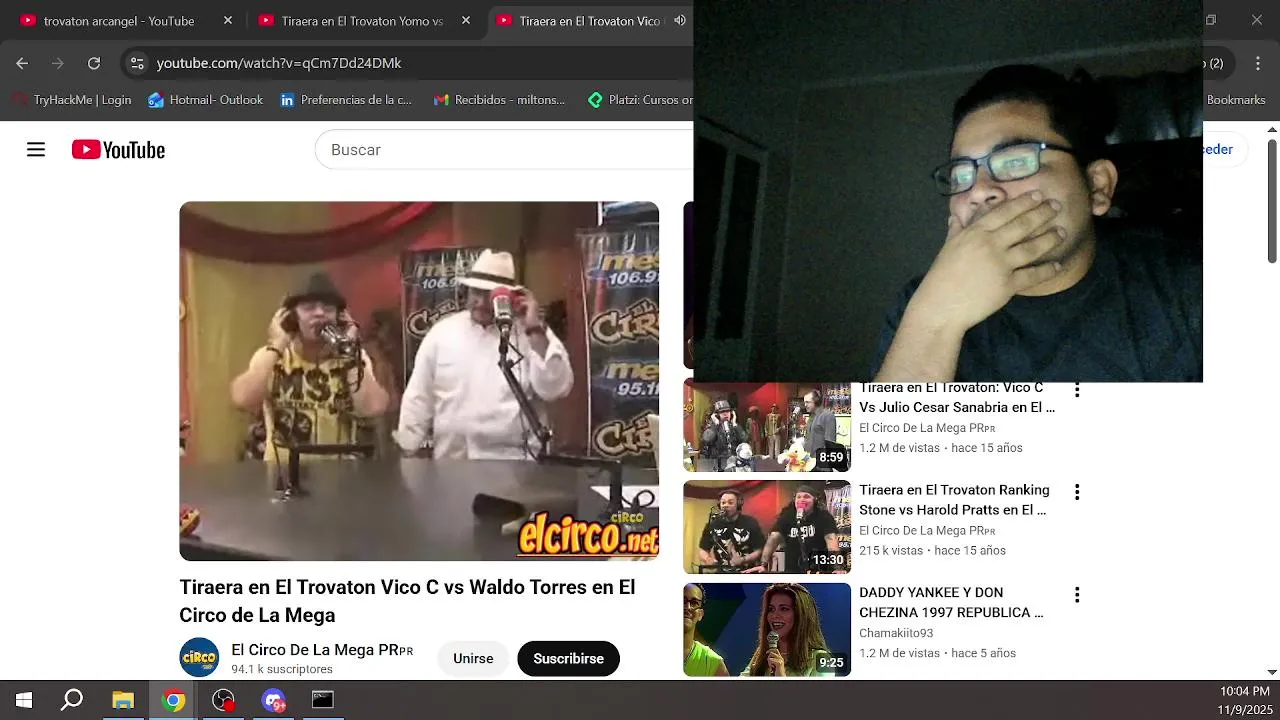Click the YouTube Buscar search field
The width and height of the screenshot is (1280, 720).
(505, 150)
